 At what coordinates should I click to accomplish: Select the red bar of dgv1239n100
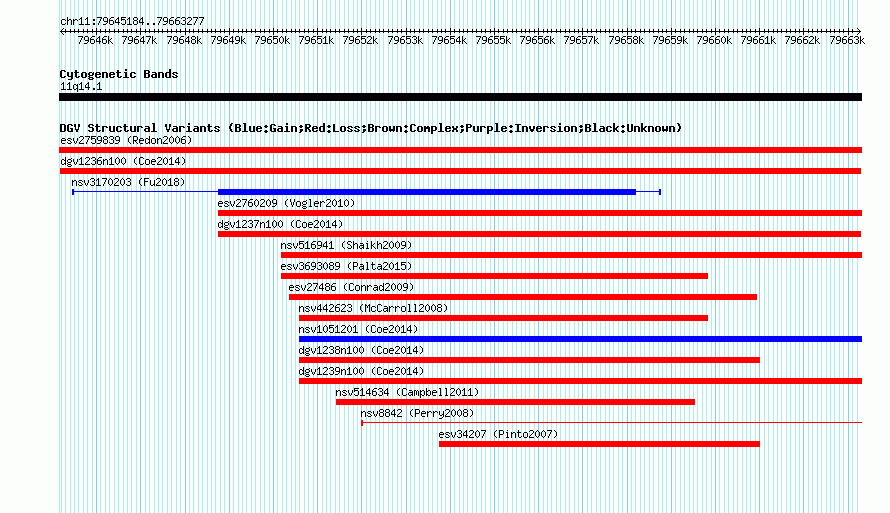[x=581, y=381]
